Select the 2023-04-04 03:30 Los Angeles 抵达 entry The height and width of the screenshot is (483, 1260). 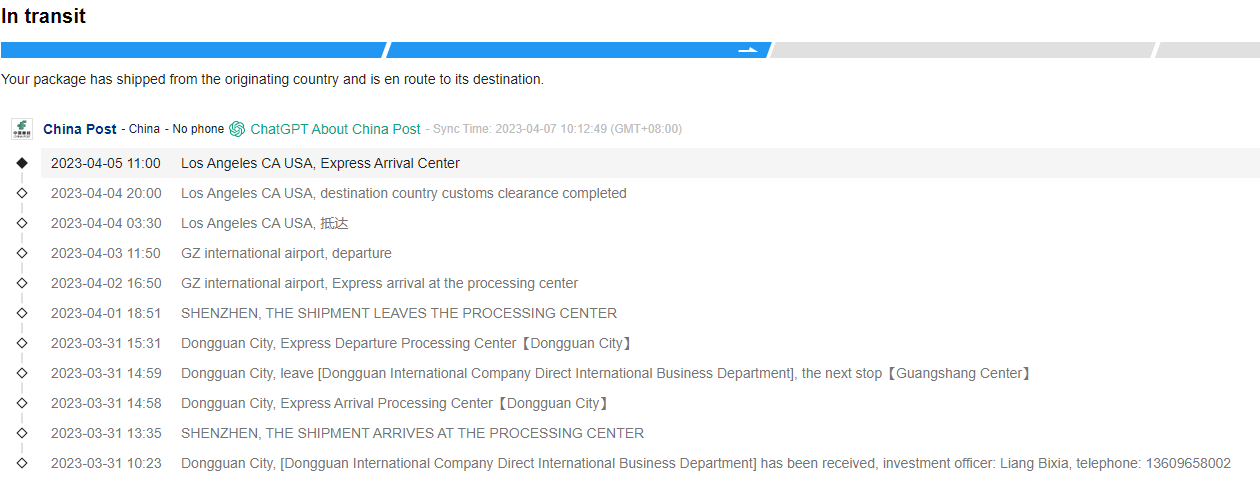[264, 223]
